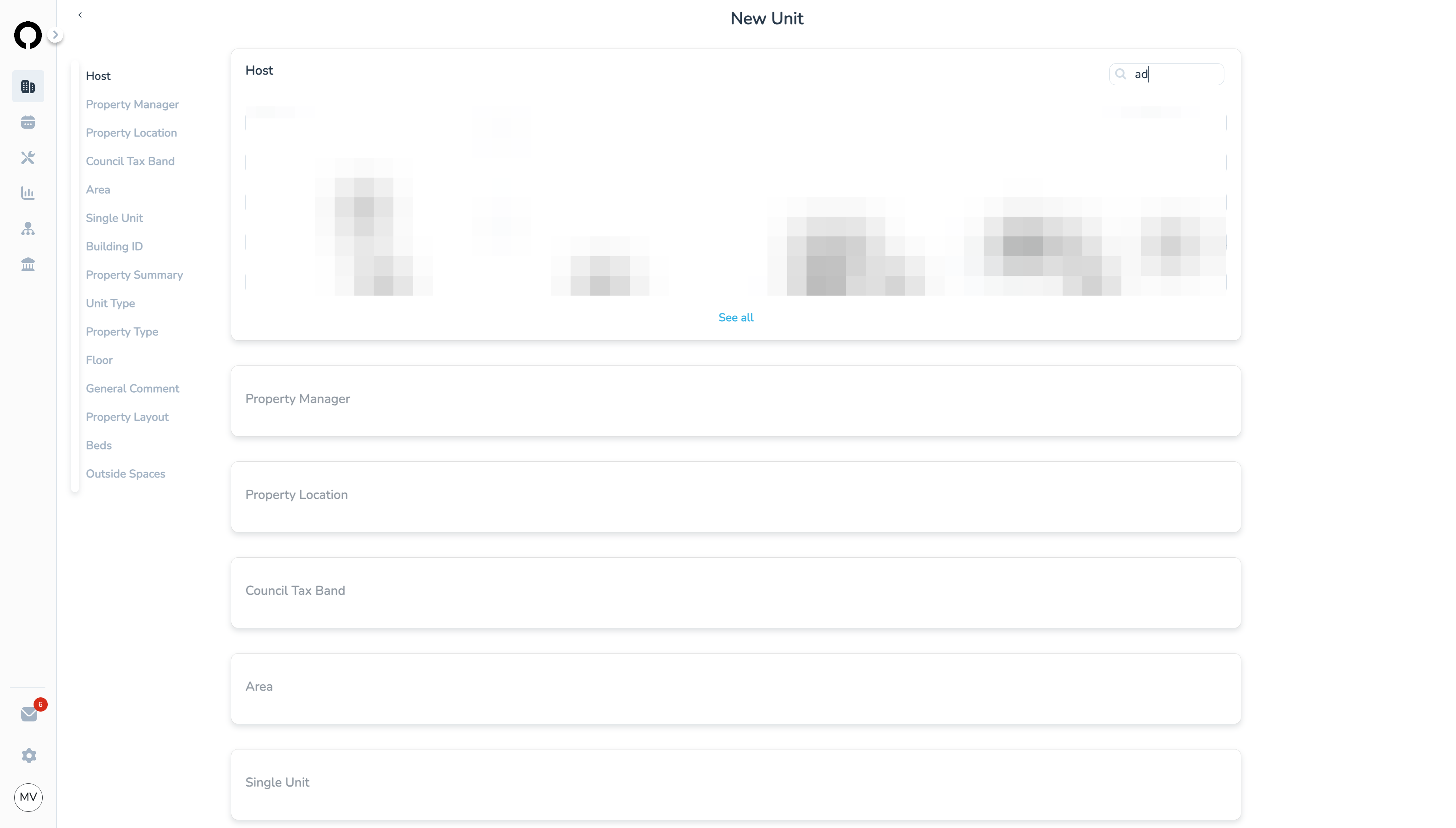Image resolution: width=1456 pixels, height=828 pixels.
Task: Jump to Property Layout section
Action: [127, 417]
